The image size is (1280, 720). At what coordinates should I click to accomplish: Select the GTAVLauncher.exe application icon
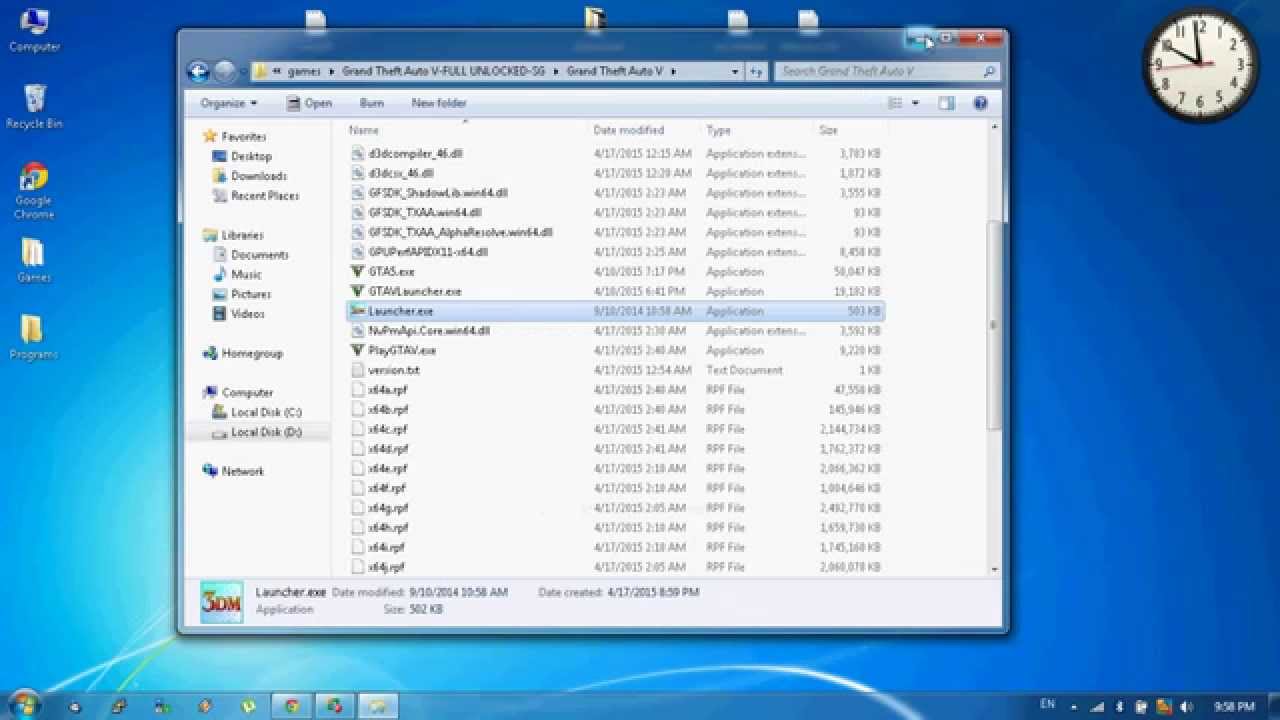click(x=358, y=291)
